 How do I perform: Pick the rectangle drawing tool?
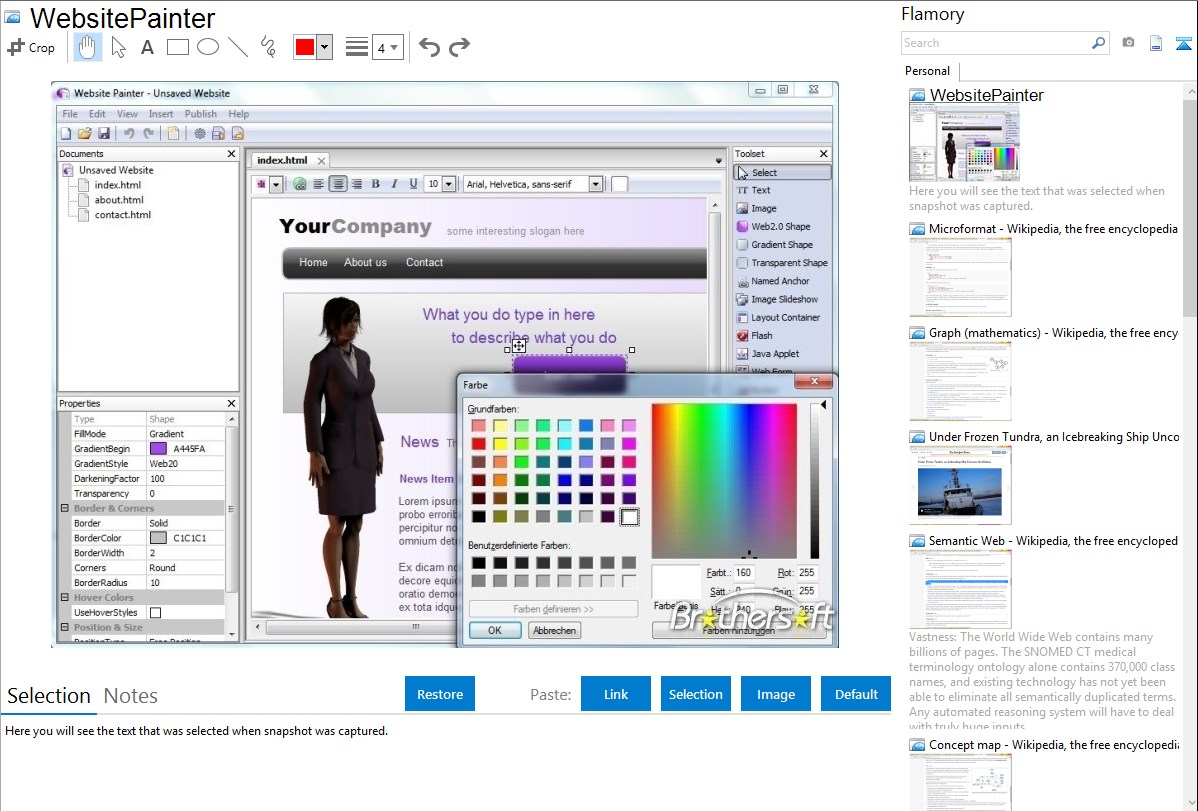[x=177, y=47]
